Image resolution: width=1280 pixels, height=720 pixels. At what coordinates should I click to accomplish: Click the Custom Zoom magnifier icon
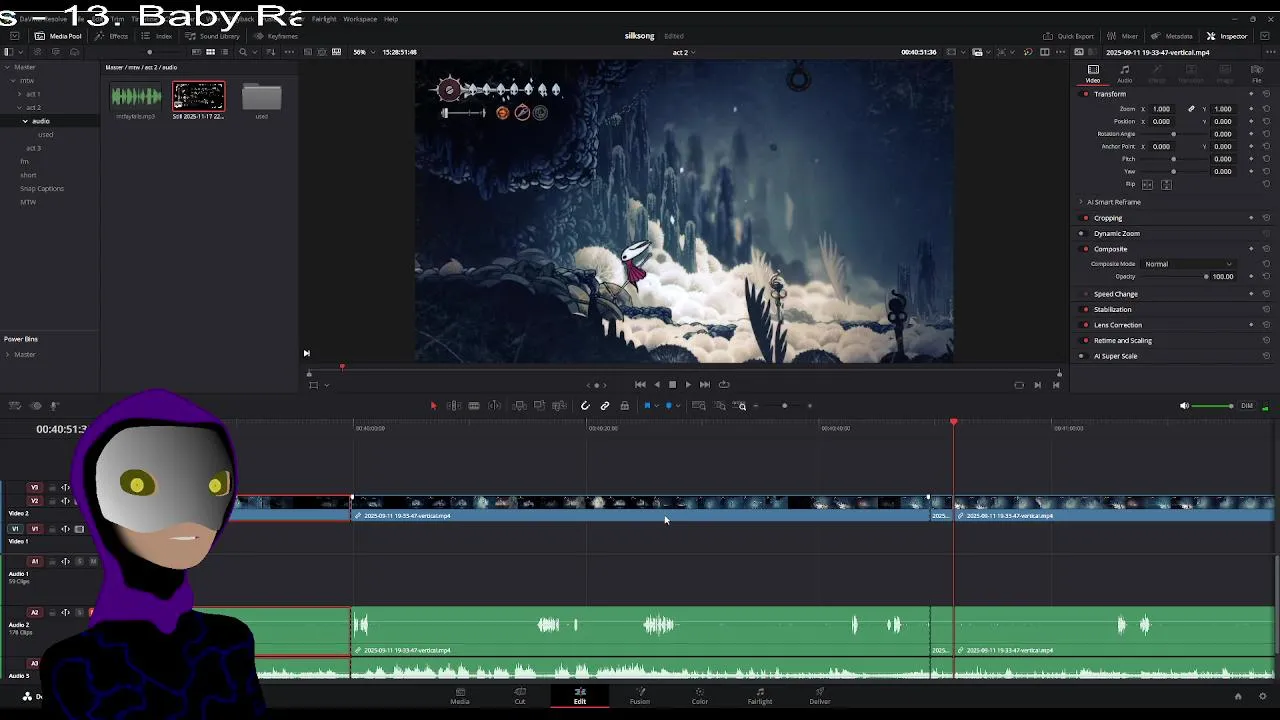click(741, 406)
